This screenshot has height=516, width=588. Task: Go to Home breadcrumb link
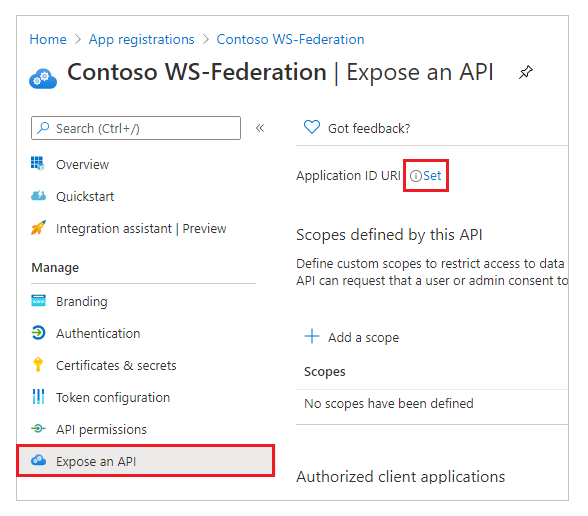(x=48, y=39)
